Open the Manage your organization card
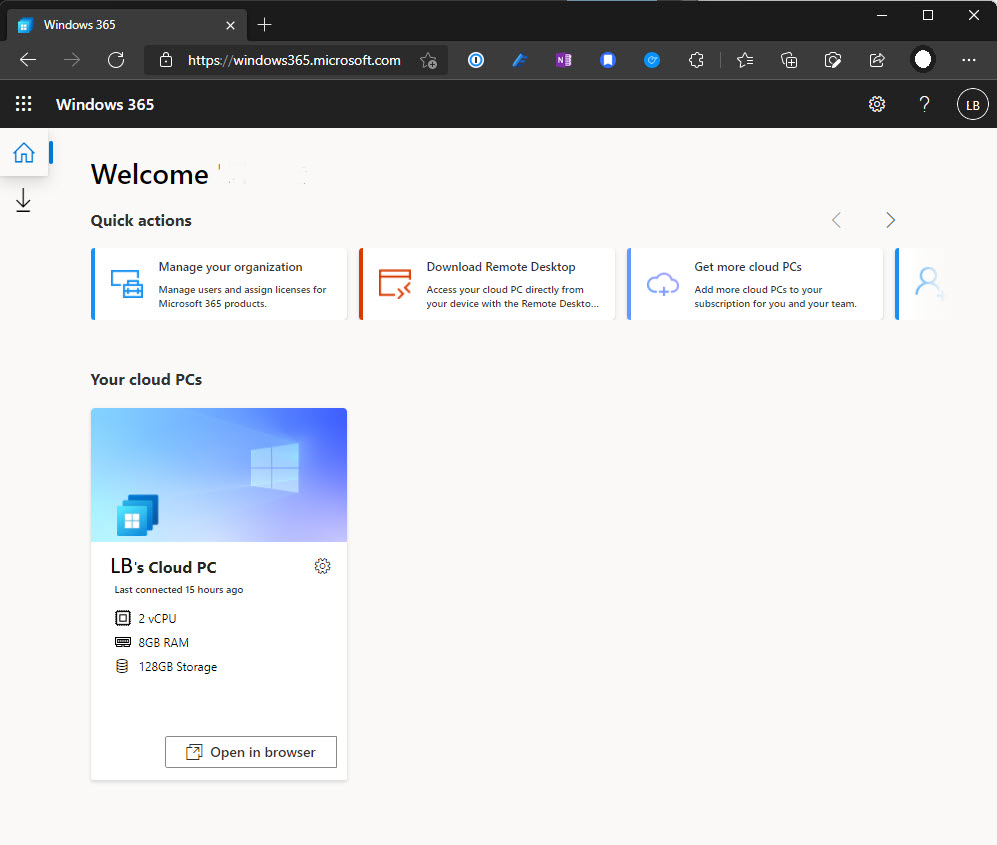Viewport: 997px width, 845px height. [x=219, y=284]
